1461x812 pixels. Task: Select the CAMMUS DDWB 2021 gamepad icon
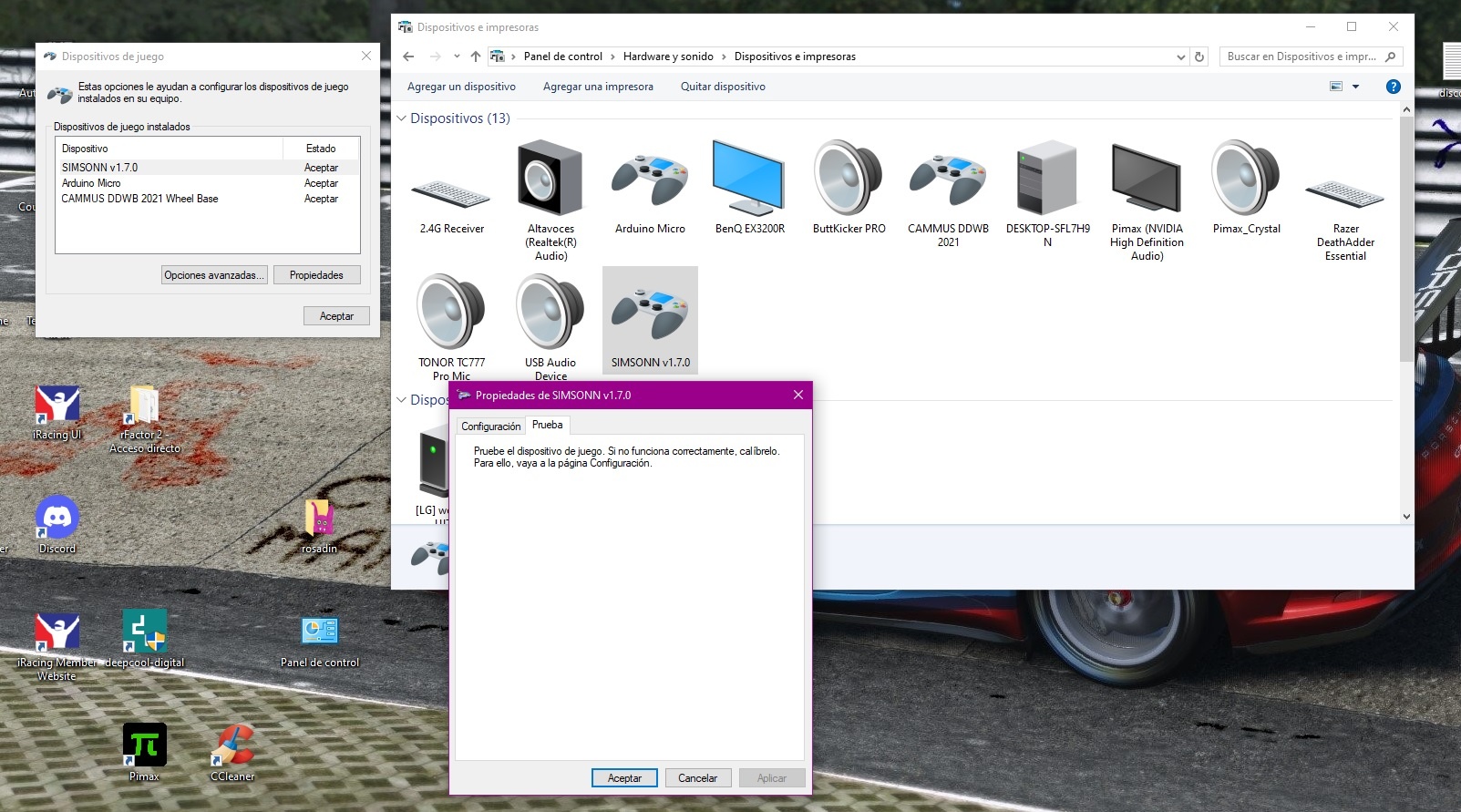point(948,180)
